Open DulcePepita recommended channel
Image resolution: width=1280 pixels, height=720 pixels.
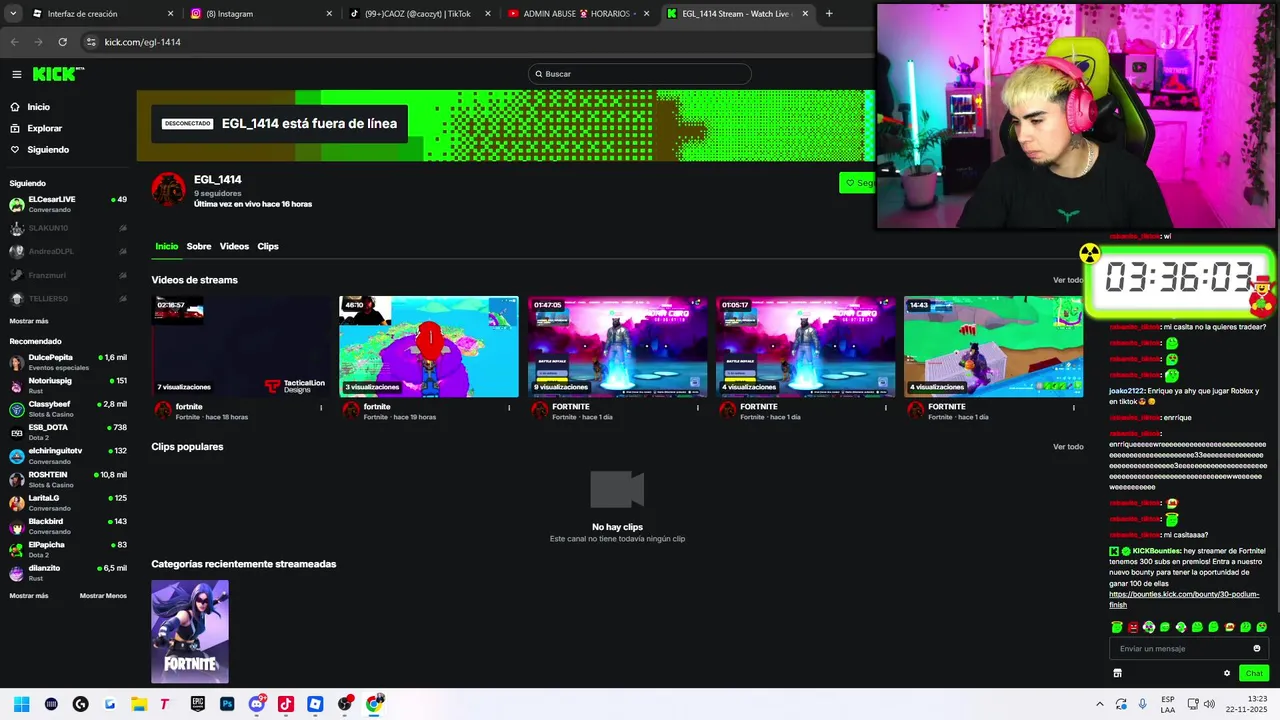pyautogui.click(x=68, y=362)
